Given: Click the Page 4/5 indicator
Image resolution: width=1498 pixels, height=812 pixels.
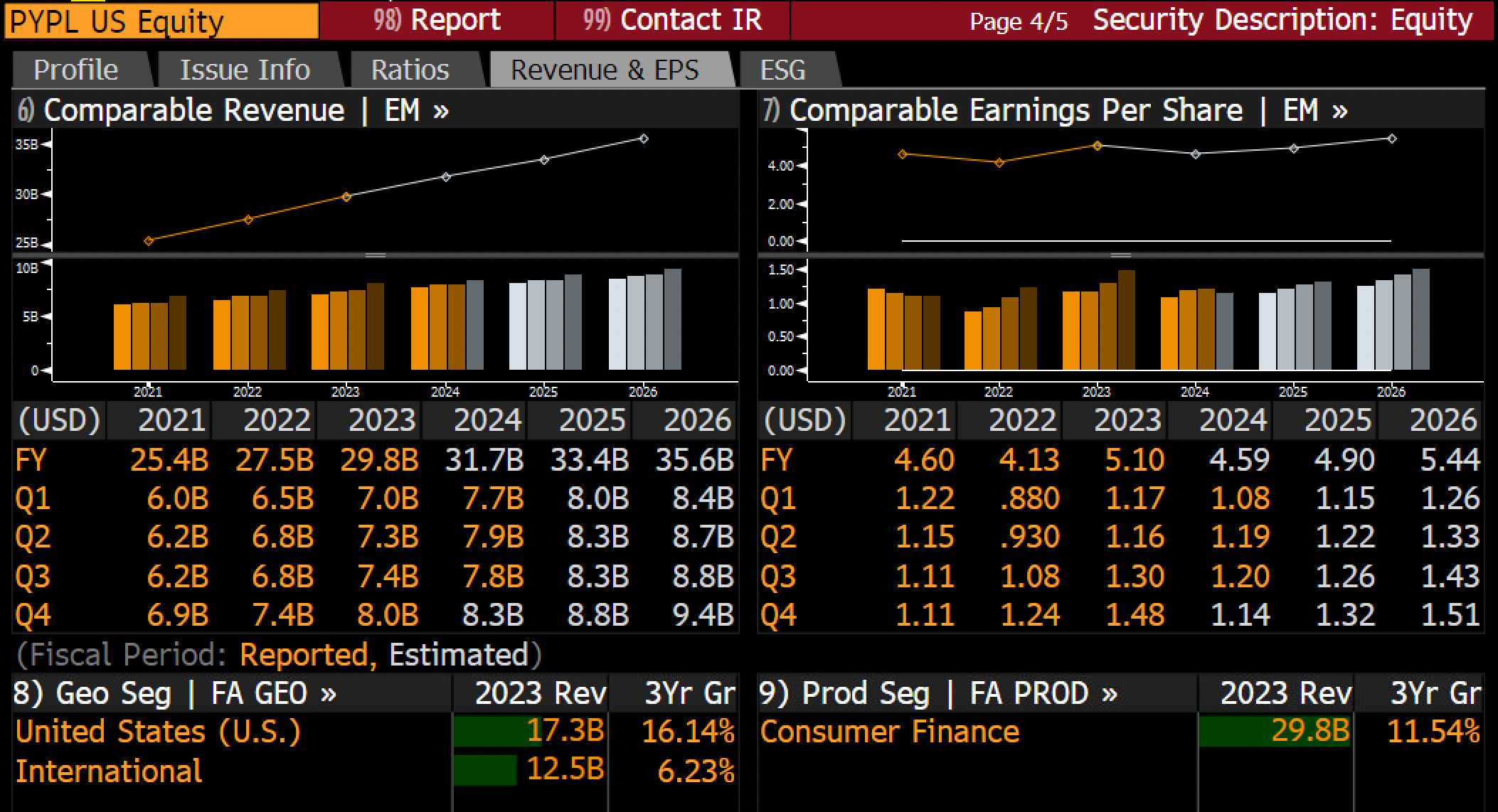Looking at the screenshot, I should click(1019, 21).
